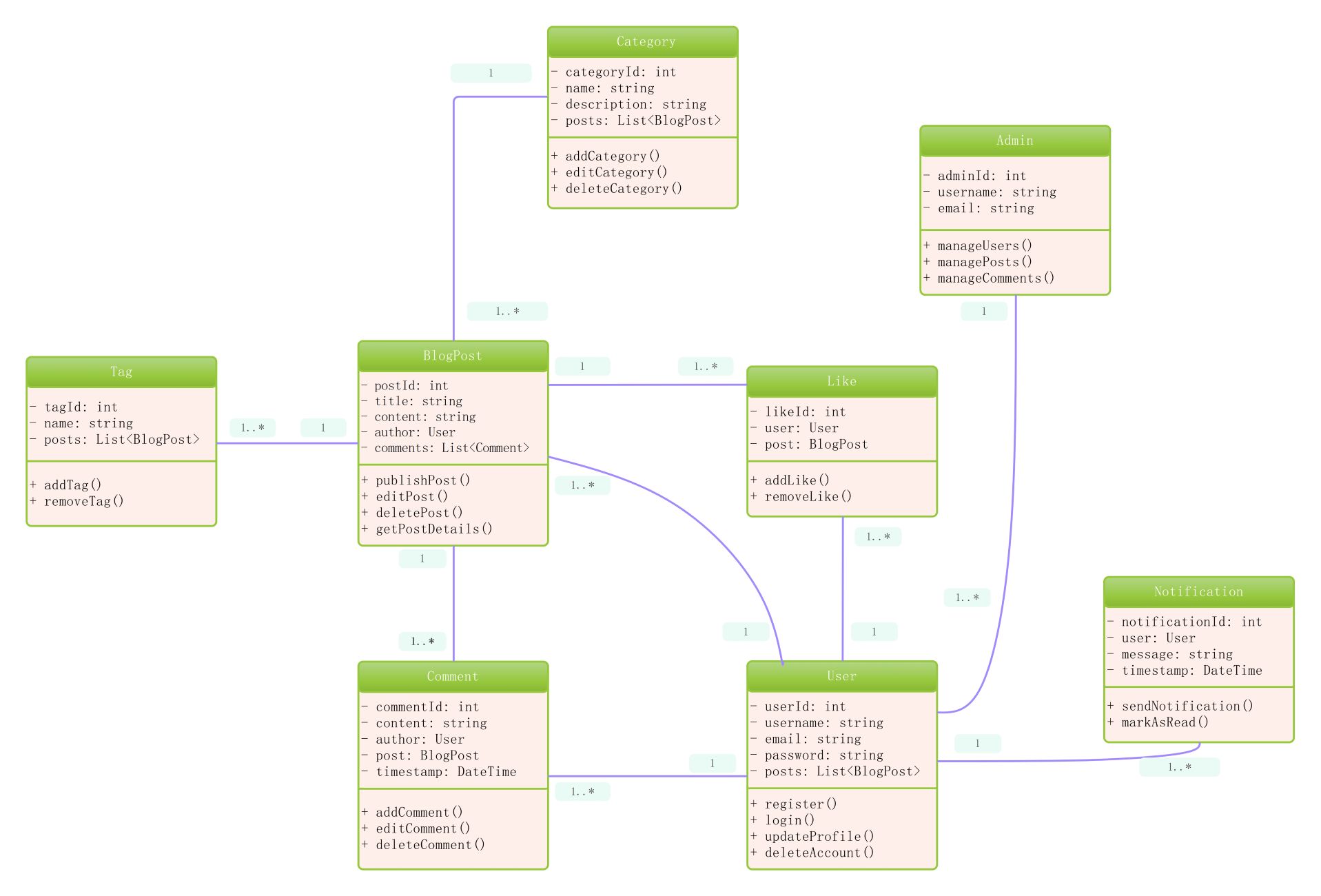Click the password: string attribute in User
The image size is (1321, 896).
click(823, 755)
